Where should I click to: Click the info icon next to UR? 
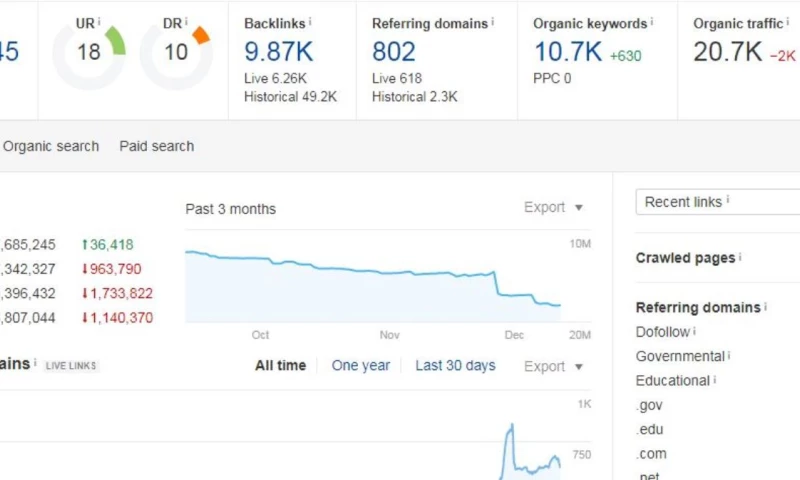pyautogui.click(x=101, y=22)
